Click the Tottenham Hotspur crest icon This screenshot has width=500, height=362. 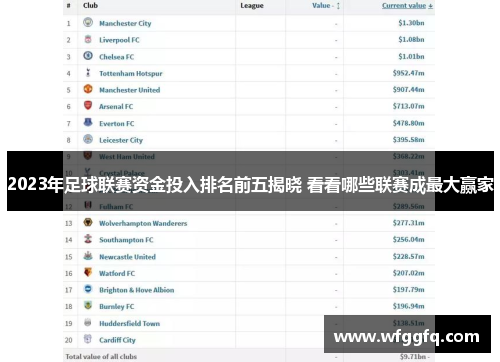(88, 72)
